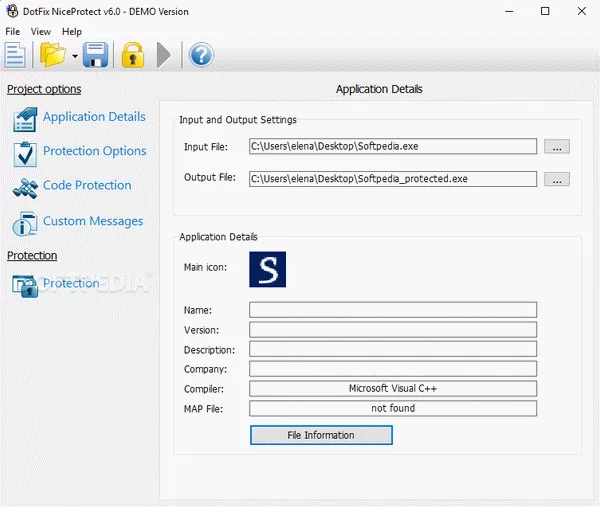This screenshot has height=507, width=600.
Task: Click the Application Details sidebar icon
Action: 25,119
